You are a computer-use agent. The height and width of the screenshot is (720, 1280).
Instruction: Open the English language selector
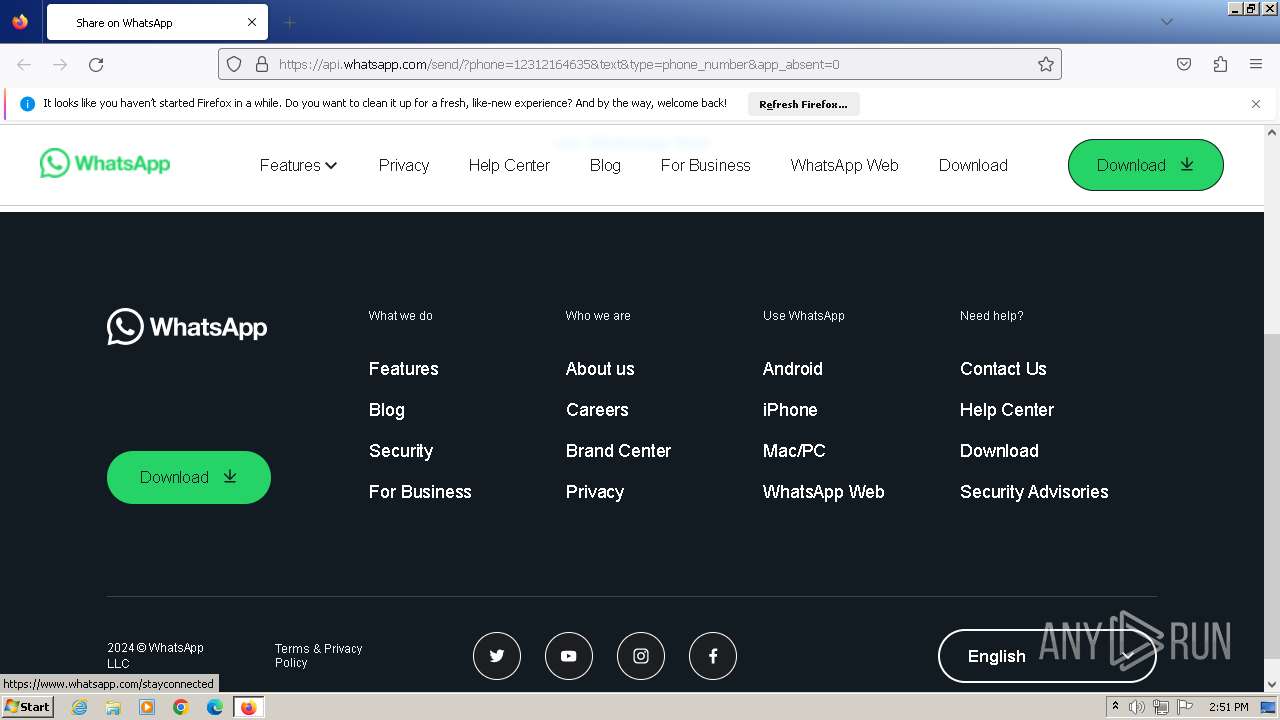pos(1047,656)
